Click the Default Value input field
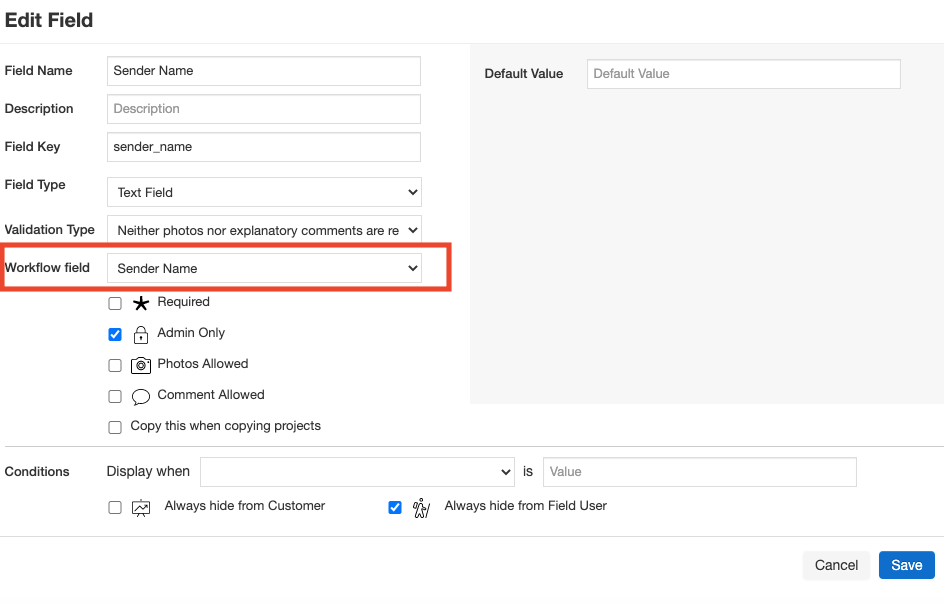Image resolution: width=944 pixels, height=605 pixels. click(743, 73)
